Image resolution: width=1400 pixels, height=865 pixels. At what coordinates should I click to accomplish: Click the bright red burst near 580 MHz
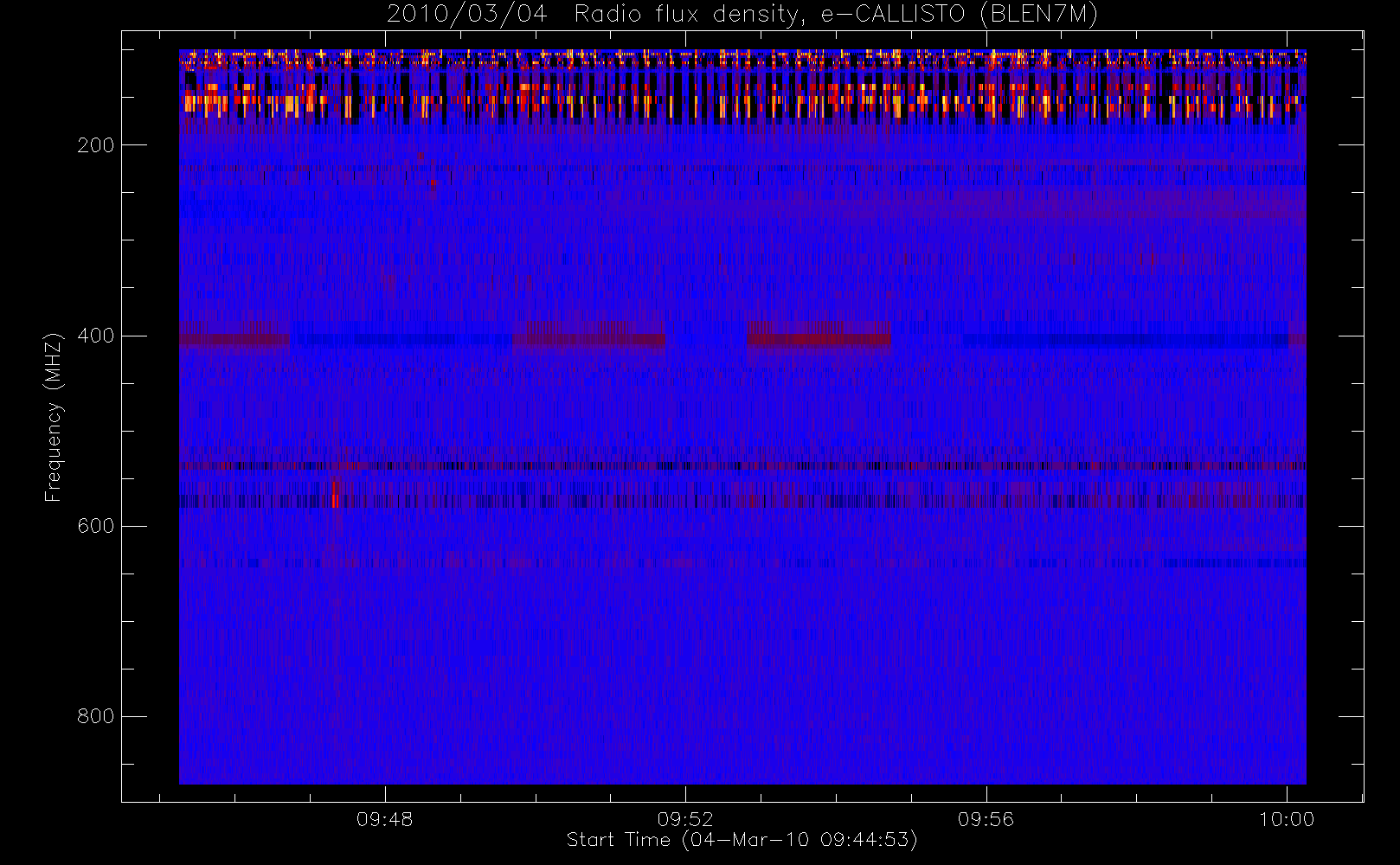(x=335, y=496)
